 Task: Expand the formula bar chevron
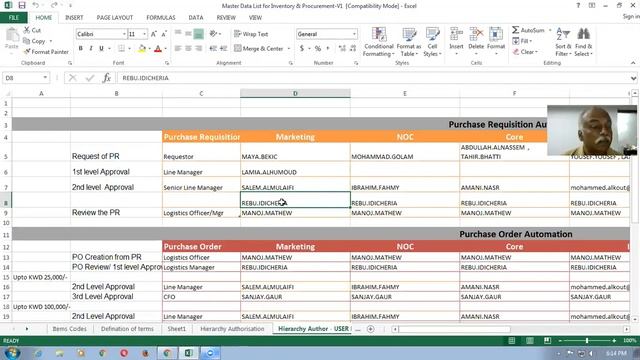coord(633,78)
